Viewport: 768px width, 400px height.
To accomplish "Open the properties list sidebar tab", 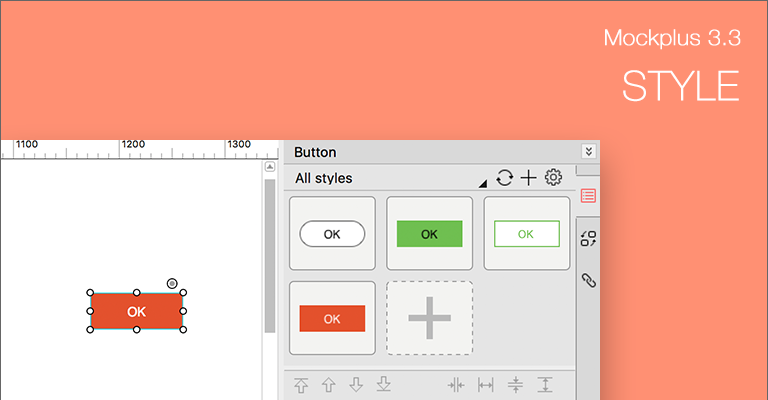I will 588,196.
